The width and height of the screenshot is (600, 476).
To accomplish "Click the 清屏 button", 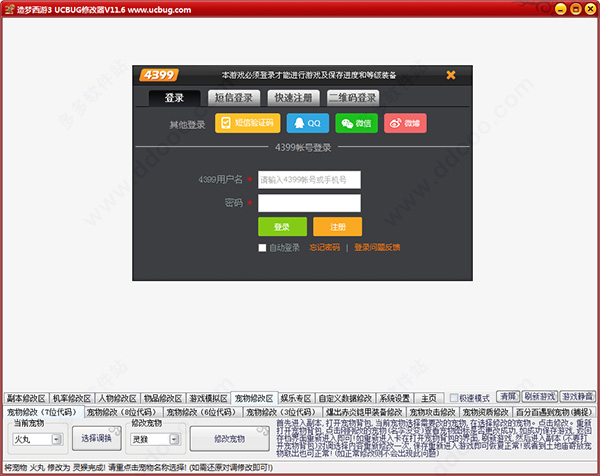I will (x=508, y=396).
